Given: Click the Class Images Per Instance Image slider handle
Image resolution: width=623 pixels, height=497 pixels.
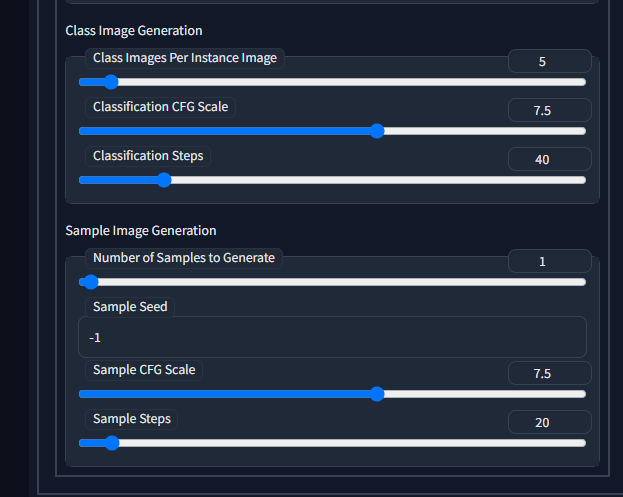Looking at the screenshot, I should 112,82.
